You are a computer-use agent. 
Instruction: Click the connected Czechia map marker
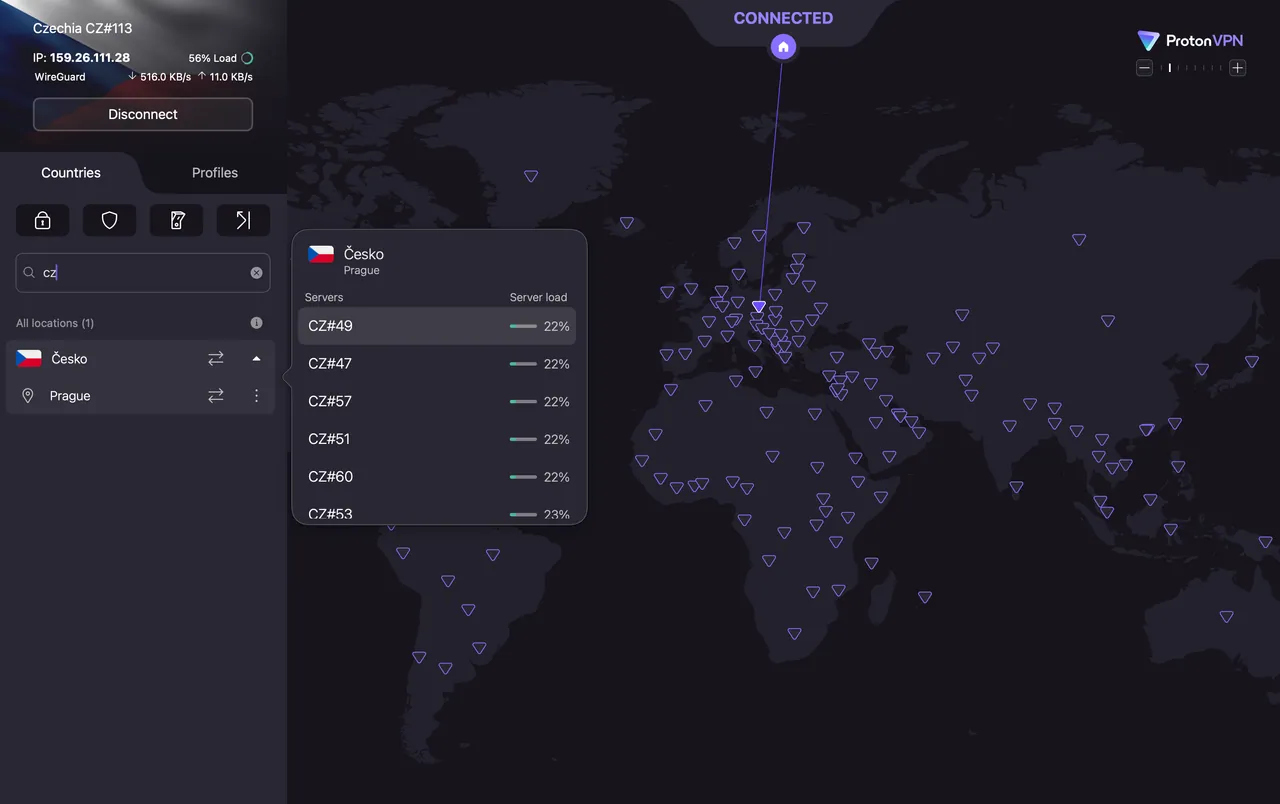click(x=759, y=307)
